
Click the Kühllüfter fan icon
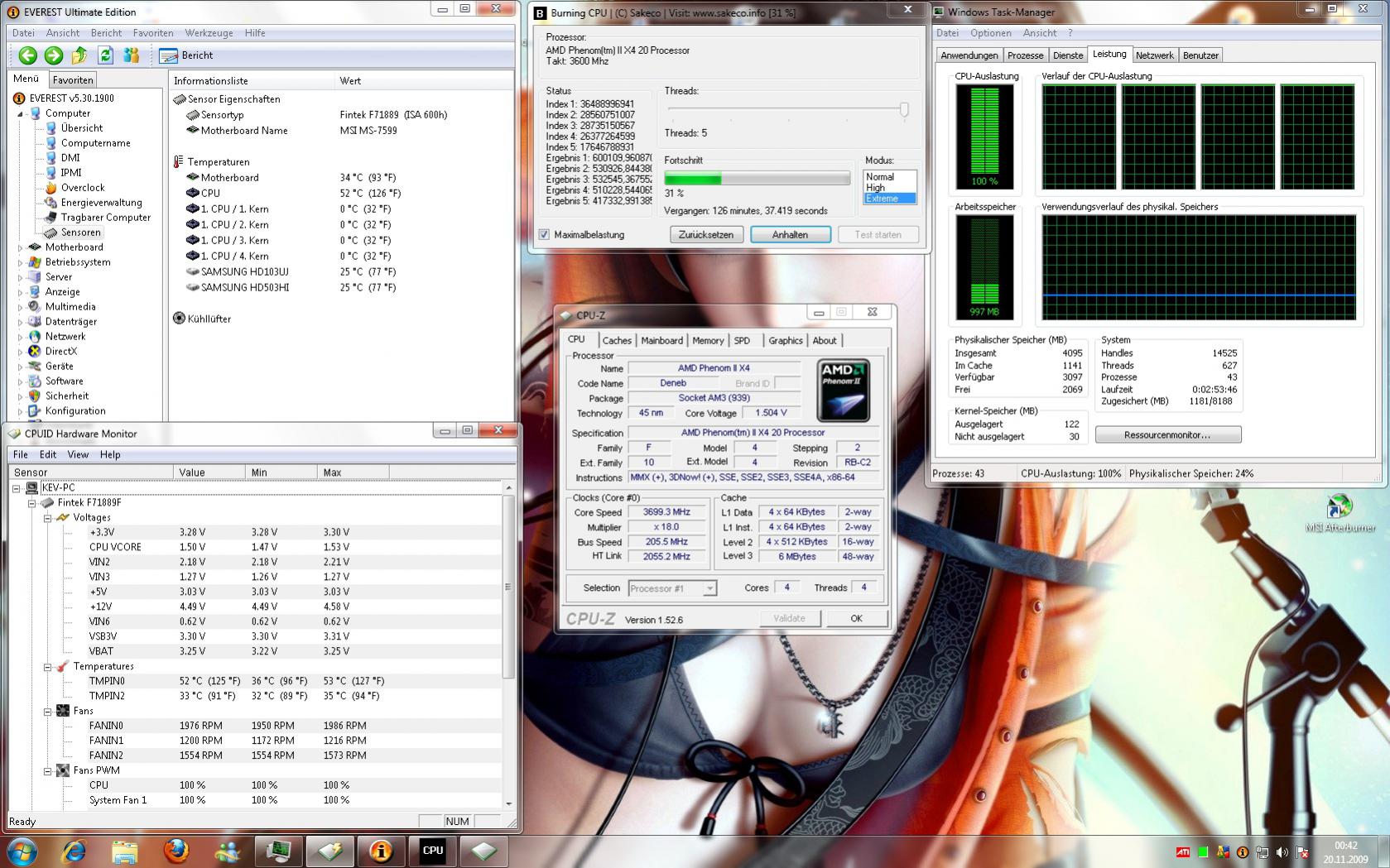179,319
